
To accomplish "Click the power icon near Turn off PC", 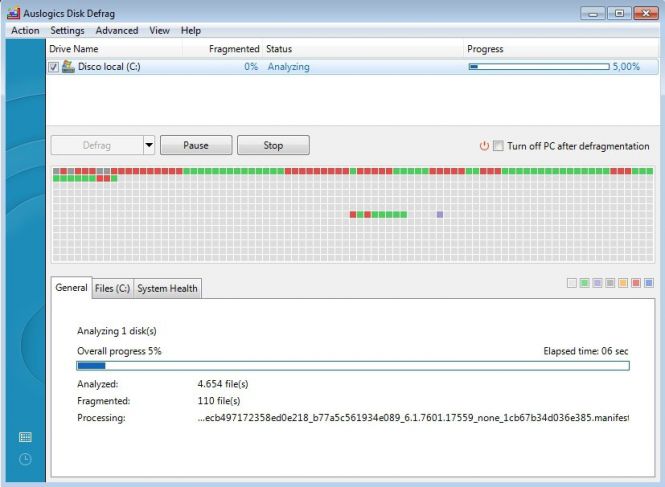I will pyautogui.click(x=484, y=146).
